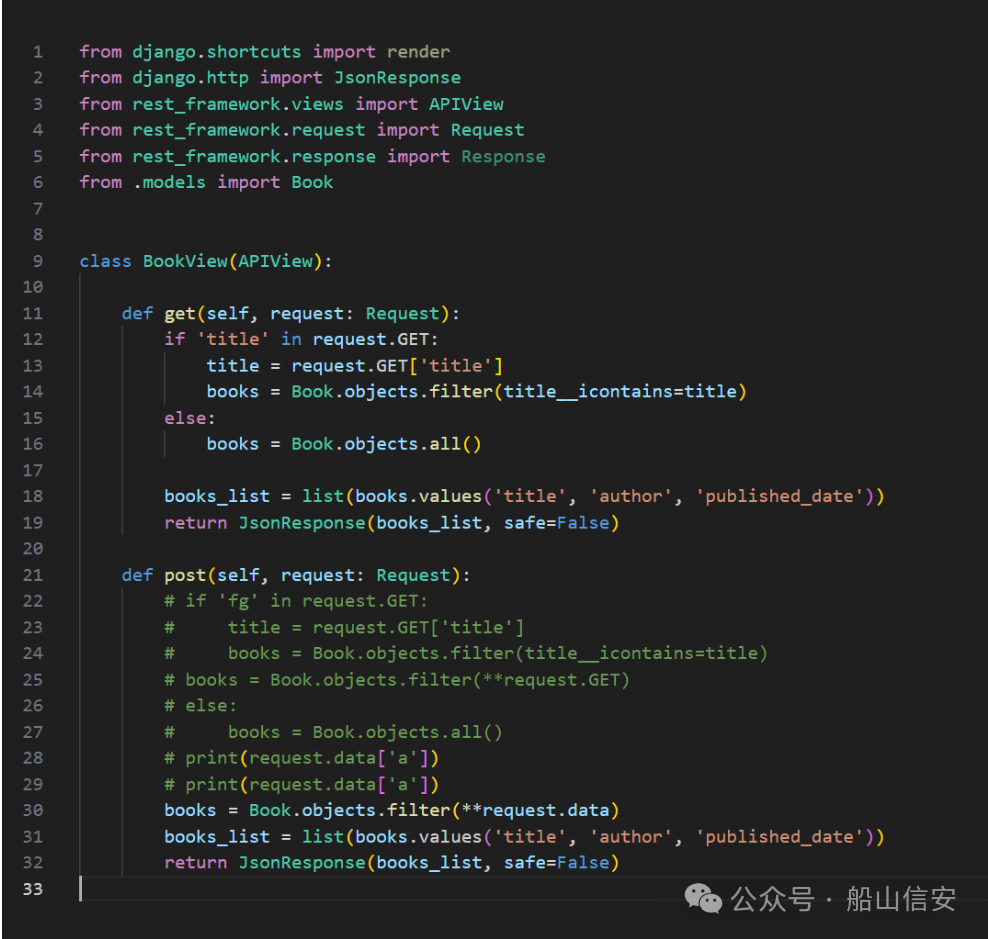Click 'request.GET' in the if statement line 12
Screen dimensions: 988x939
tap(370, 339)
